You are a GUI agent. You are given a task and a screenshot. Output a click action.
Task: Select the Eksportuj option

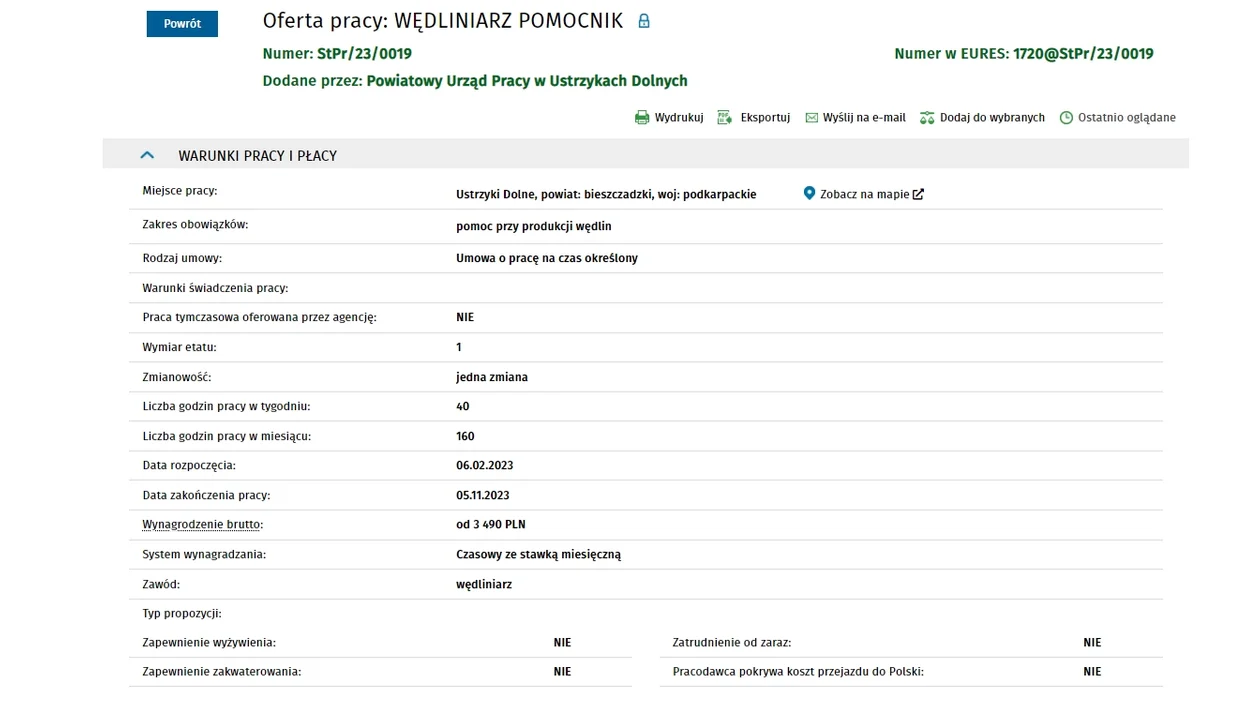click(765, 118)
